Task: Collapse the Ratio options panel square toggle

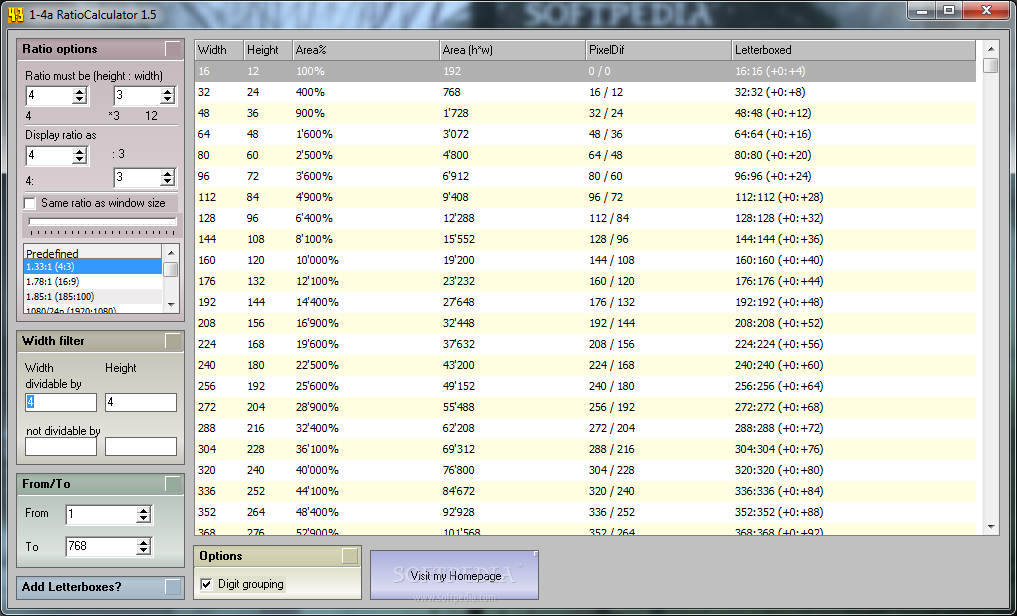Action: [173, 49]
